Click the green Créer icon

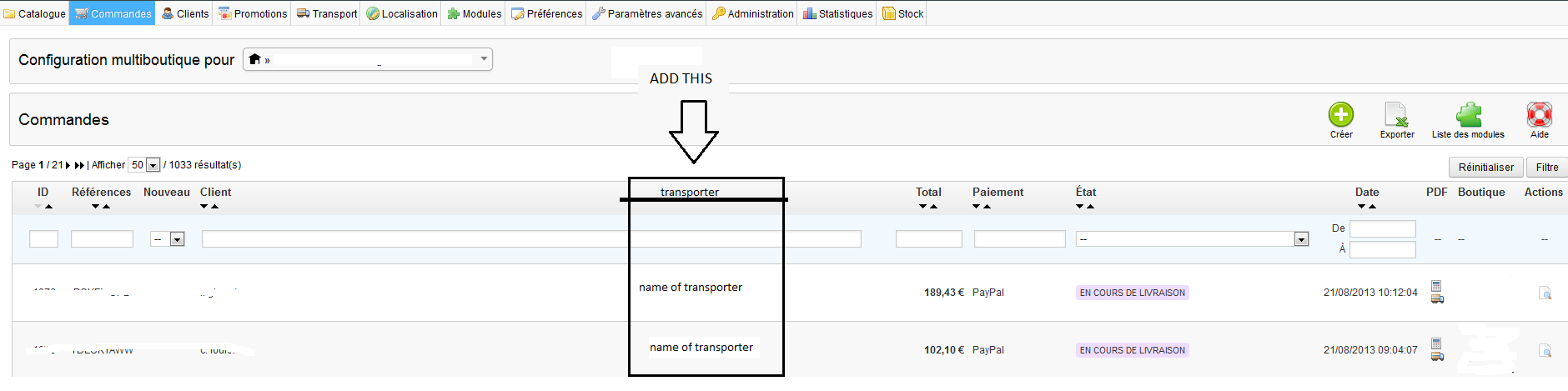click(1340, 114)
